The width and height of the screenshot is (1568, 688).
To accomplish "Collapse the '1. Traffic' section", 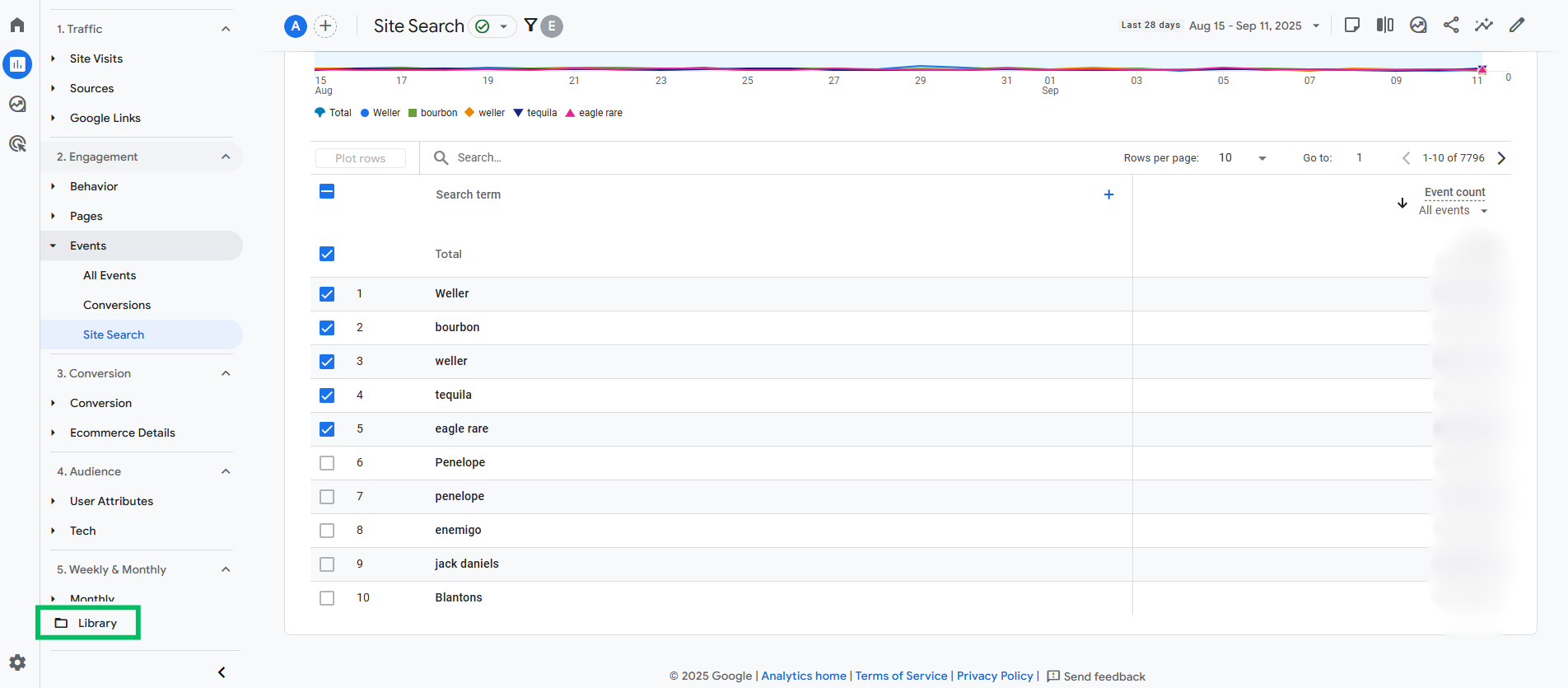I will tap(226, 29).
